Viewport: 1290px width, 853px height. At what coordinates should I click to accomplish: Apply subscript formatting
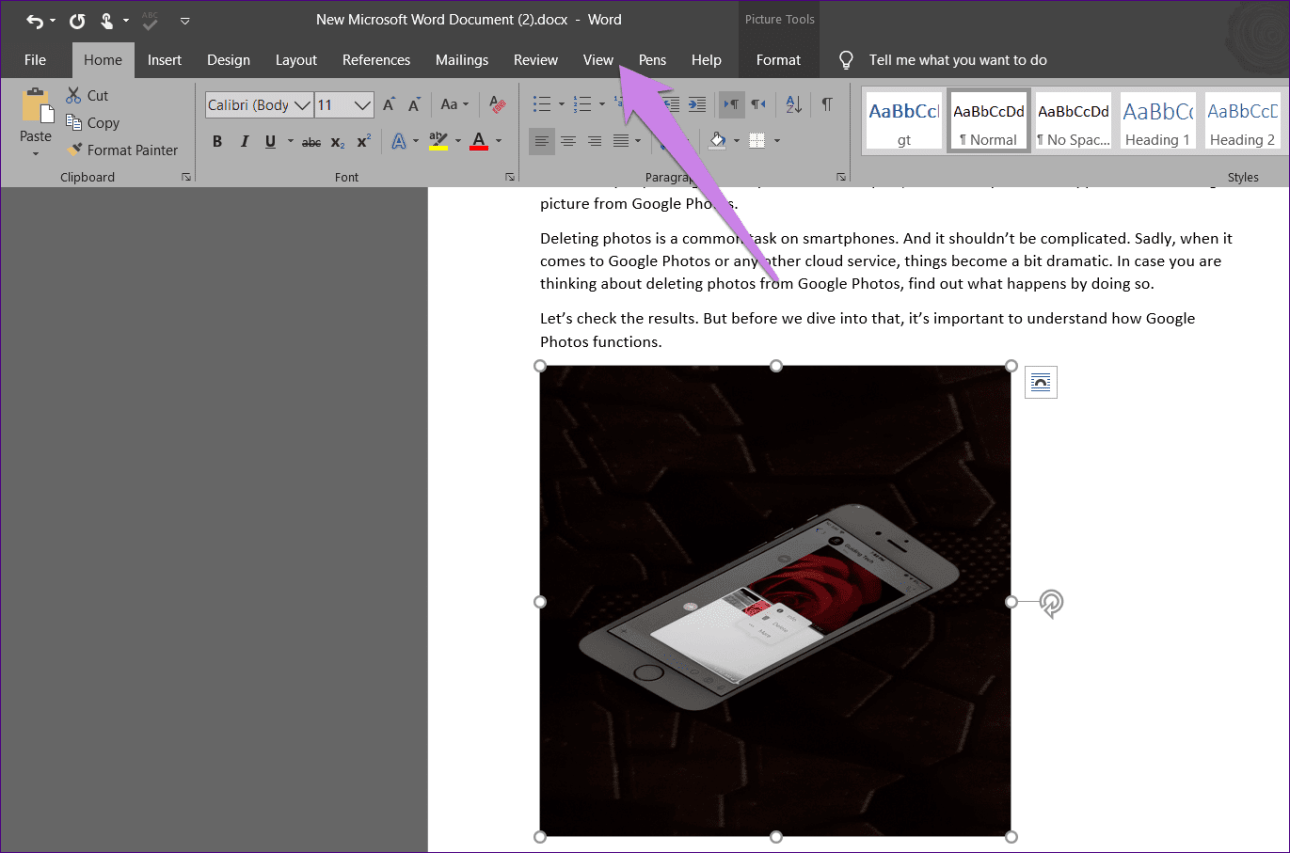338,142
